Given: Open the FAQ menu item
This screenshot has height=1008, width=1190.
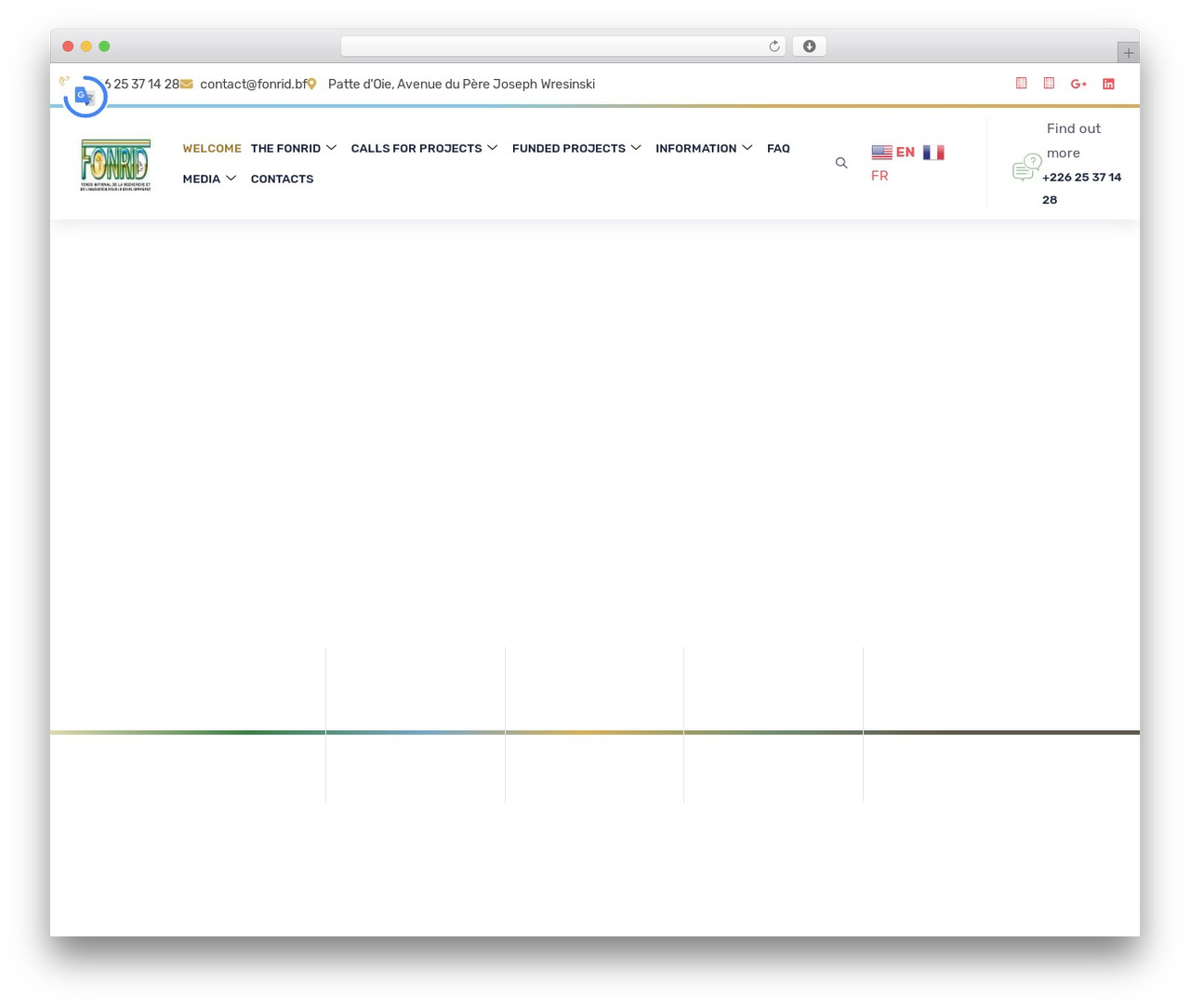Looking at the screenshot, I should tap(778, 149).
